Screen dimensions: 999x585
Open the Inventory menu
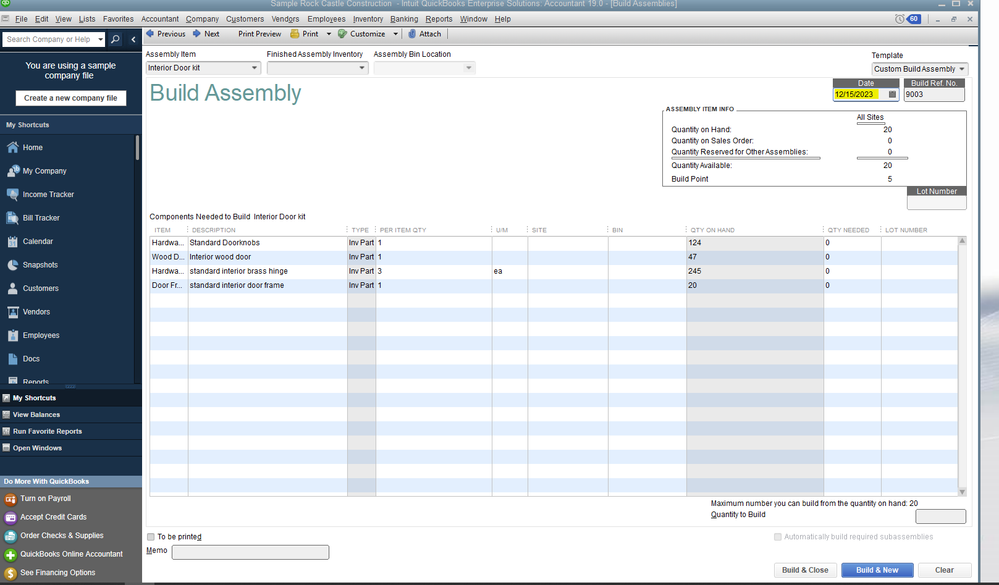pyautogui.click(x=368, y=19)
